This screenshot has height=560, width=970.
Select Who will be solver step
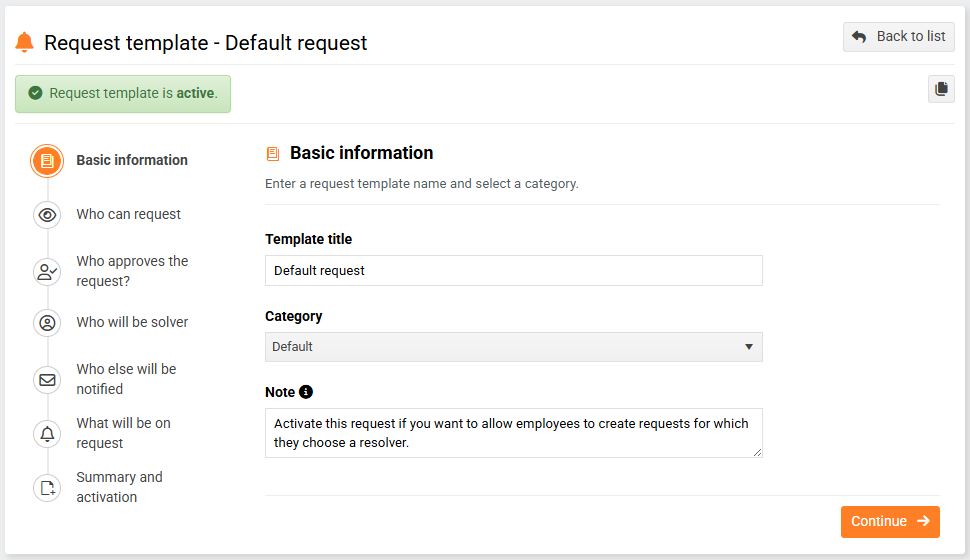click(132, 322)
